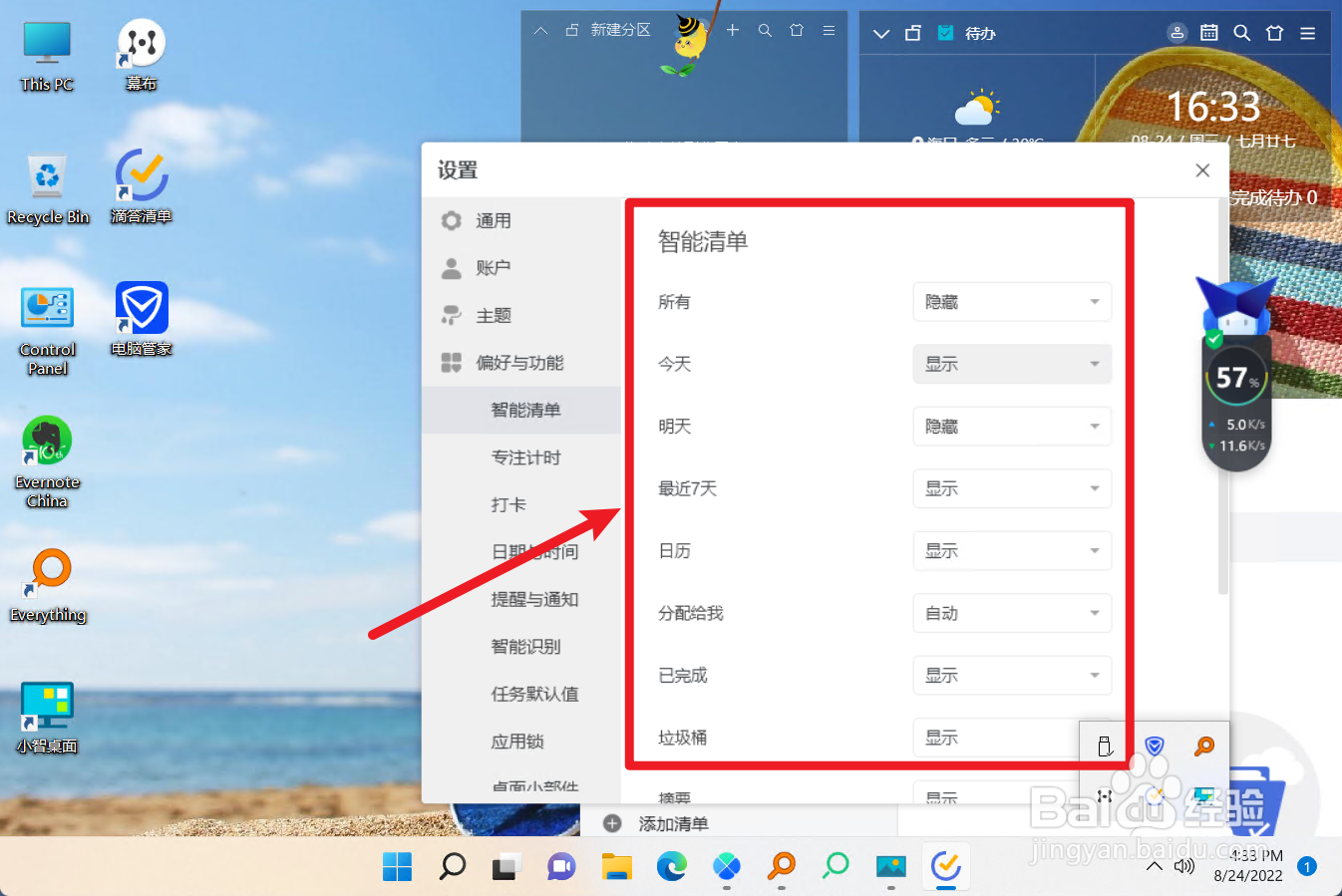Open the 日历 visibility dropdown
This screenshot has width=1342, height=896.
pos(1012,551)
